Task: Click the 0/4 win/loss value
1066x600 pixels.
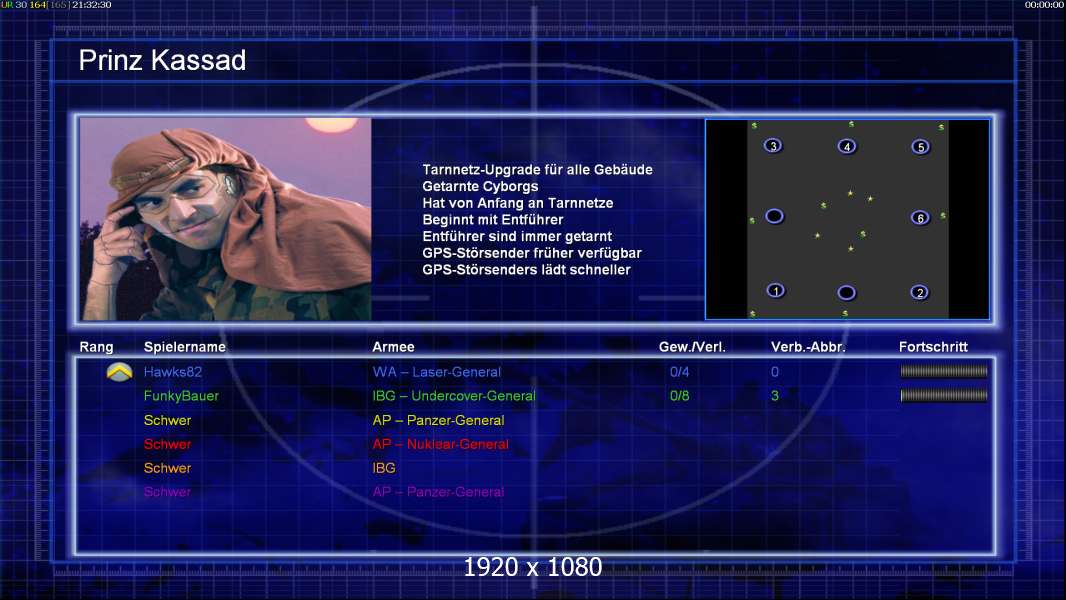Action: [679, 372]
